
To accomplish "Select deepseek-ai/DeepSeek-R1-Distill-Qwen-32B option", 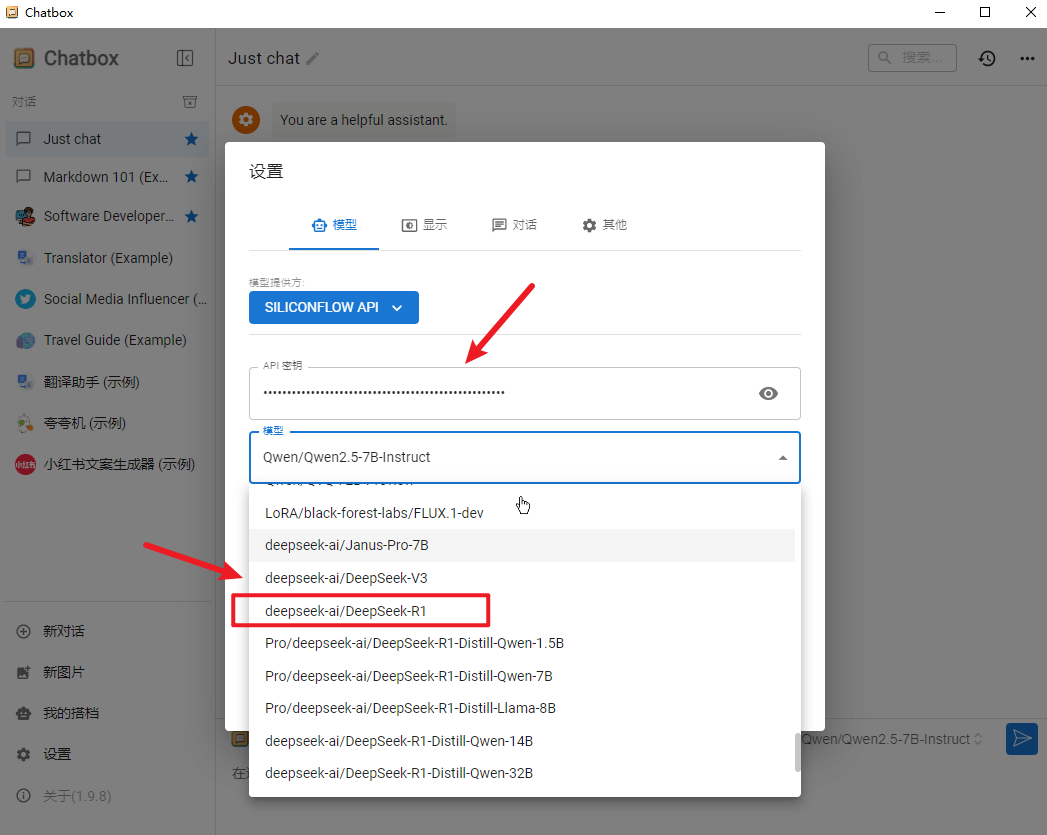I will pos(522,773).
